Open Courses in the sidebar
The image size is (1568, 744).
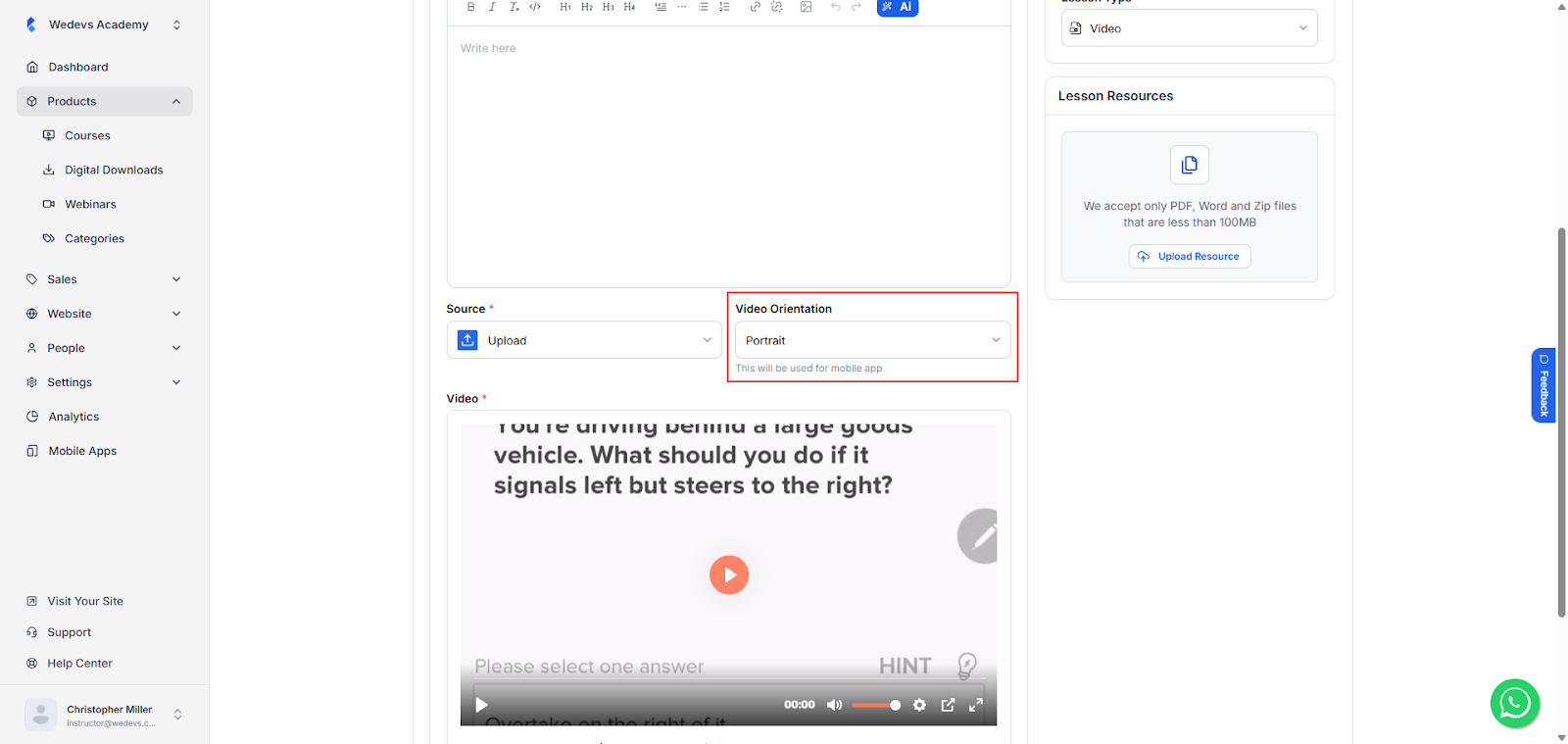tap(87, 135)
